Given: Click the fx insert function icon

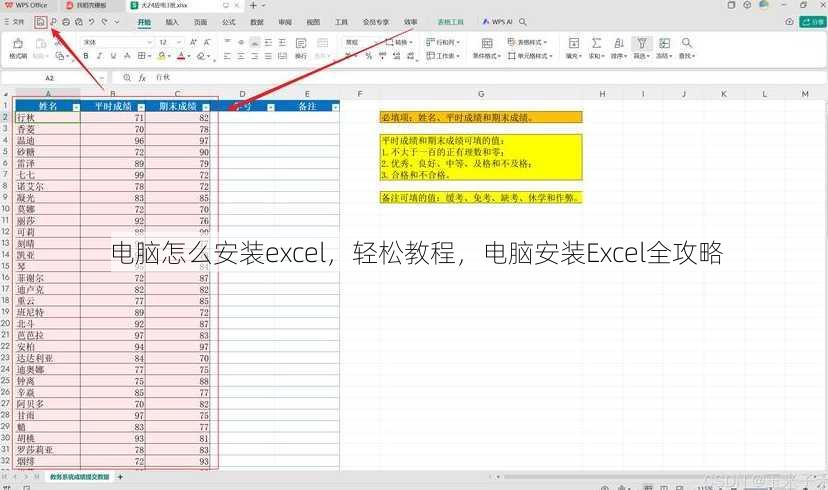Looking at the screenshot, I should tap(142, 78).
